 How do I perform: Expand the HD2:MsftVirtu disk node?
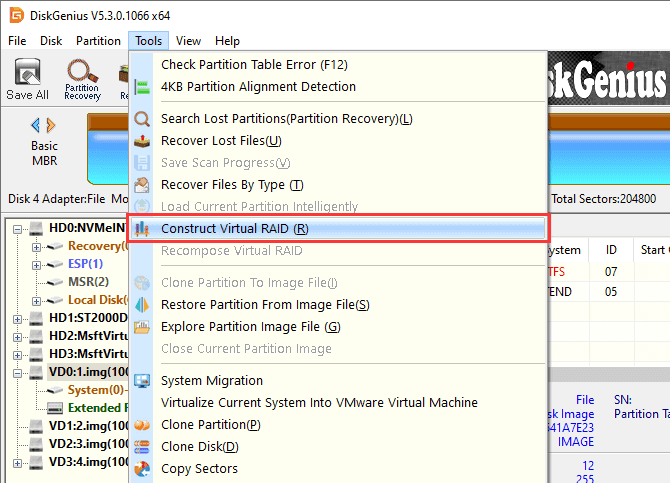click(18, 337)
